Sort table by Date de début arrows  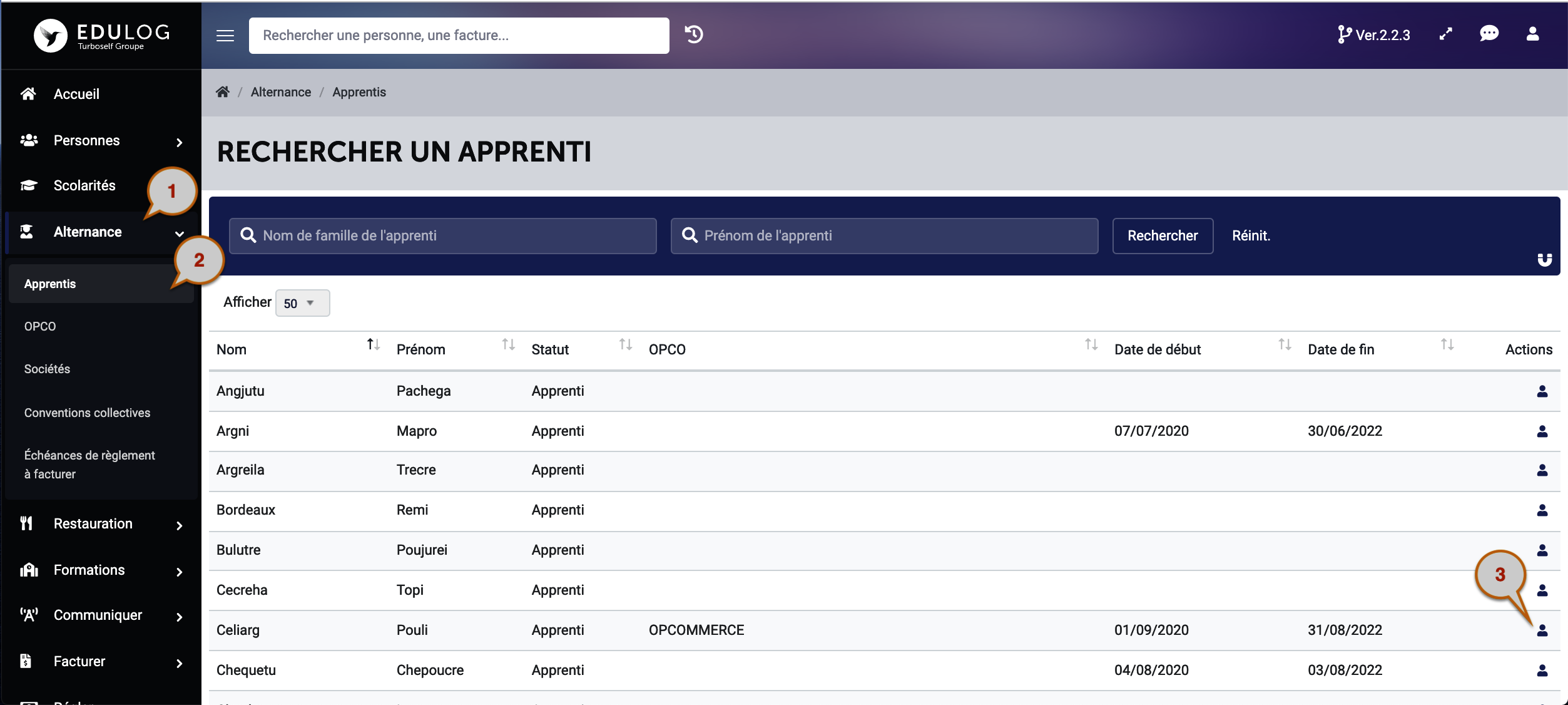(x=1285, y=344)
